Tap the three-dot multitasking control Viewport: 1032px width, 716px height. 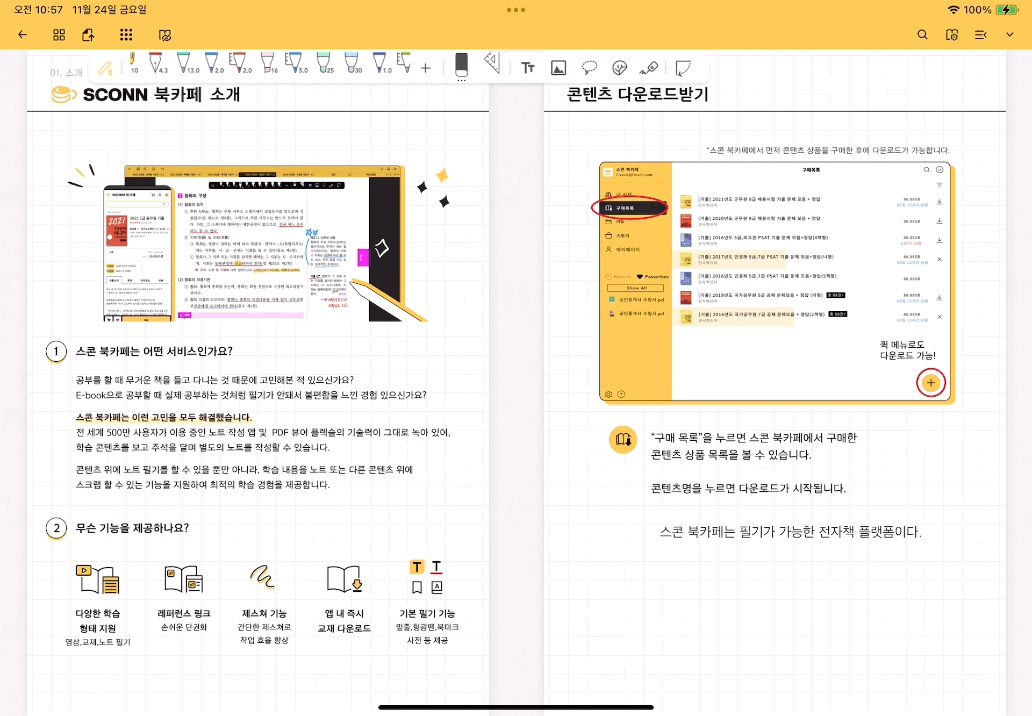click(516, 10)
